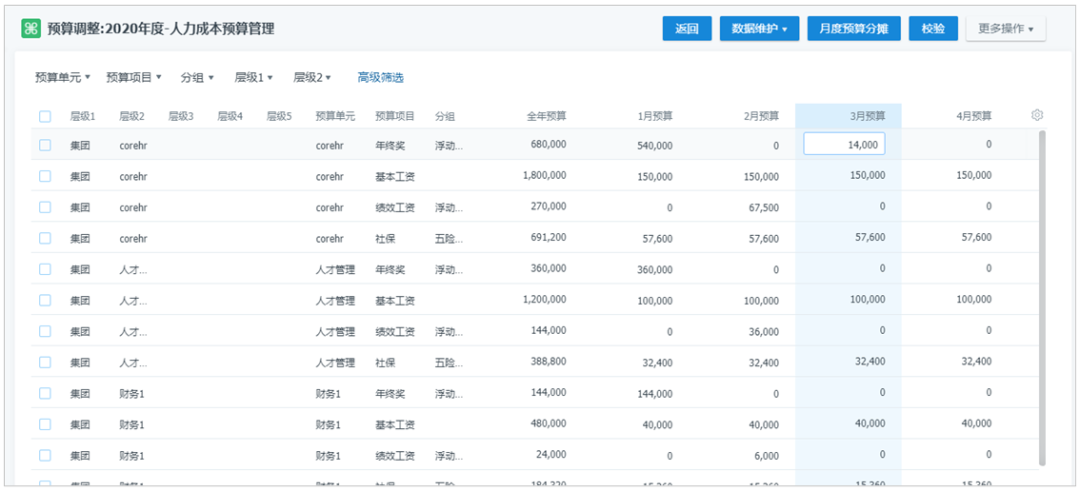The height and width of the screenshot is (491, 1080).
Task: Click the 691,200 annual budget cell
Action: (549, 237)
